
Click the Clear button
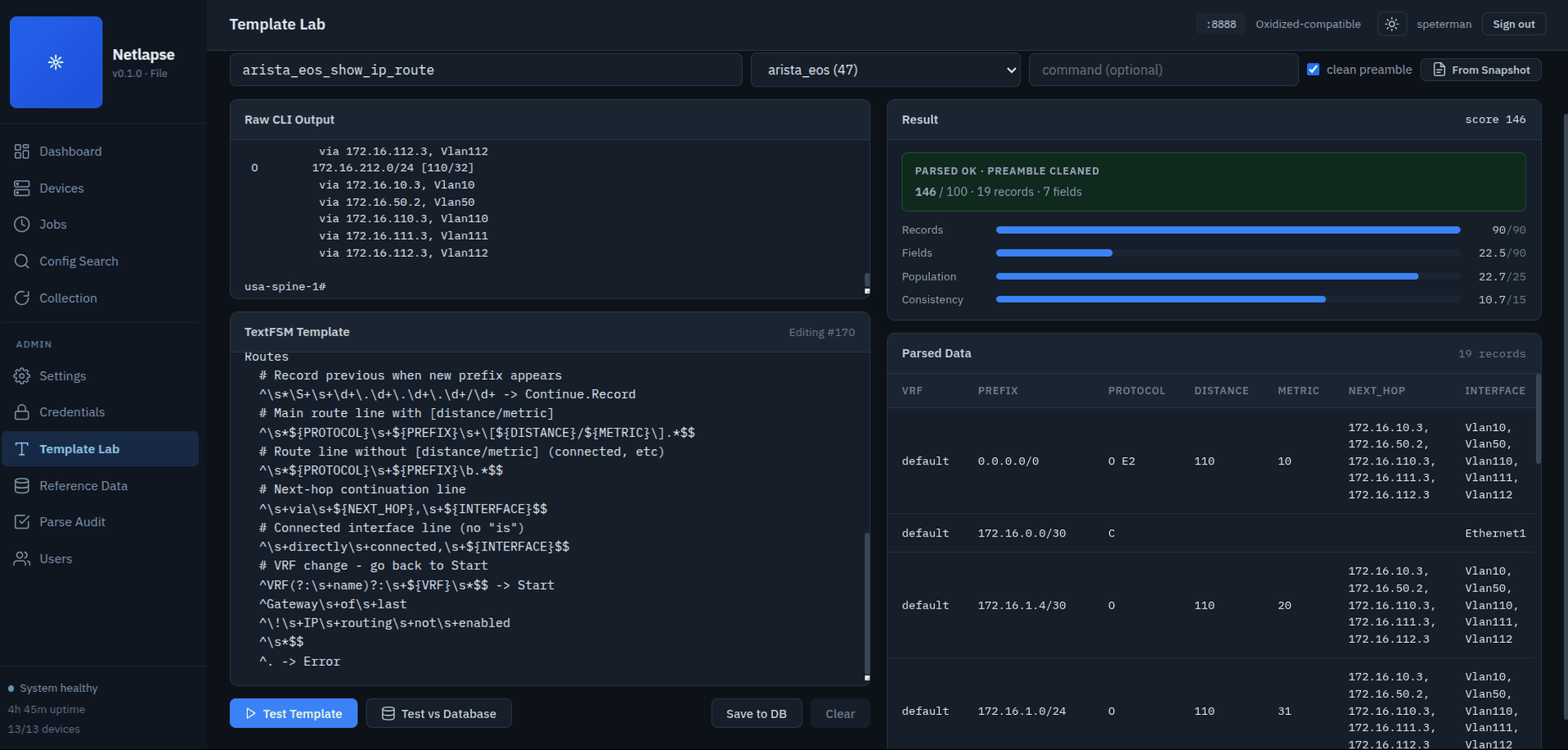point(840,713)
